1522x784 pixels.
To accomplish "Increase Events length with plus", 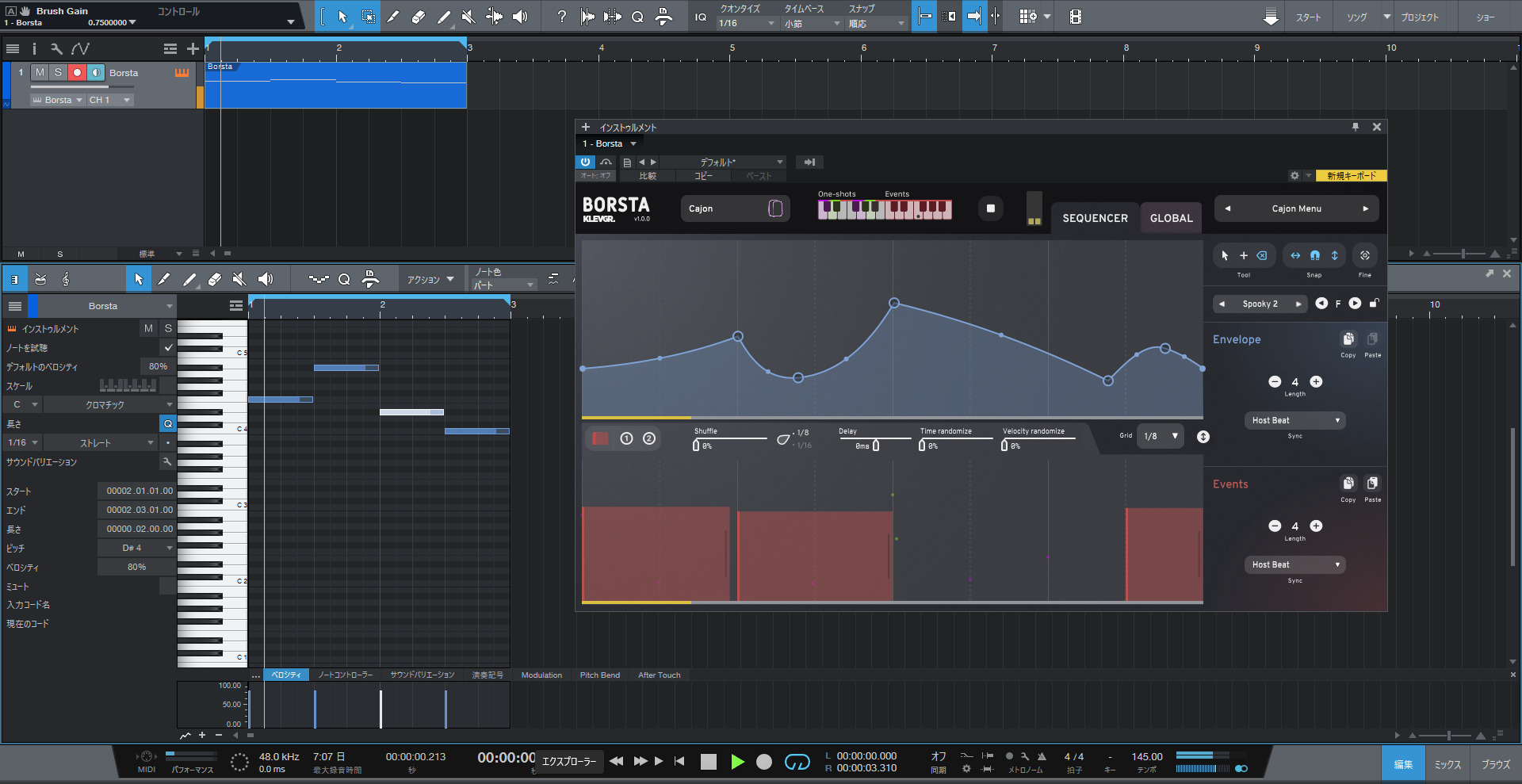I will (x=1316, y=526).
